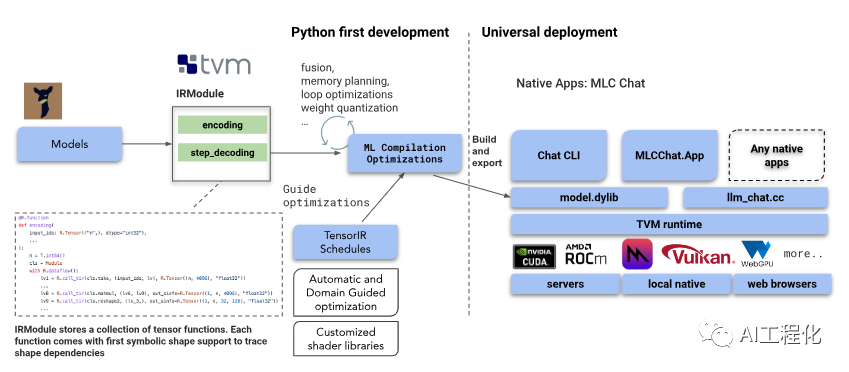The image size is (849, 372).
Task: Click the llm_chat.cc bar
Action: point(755,198)
